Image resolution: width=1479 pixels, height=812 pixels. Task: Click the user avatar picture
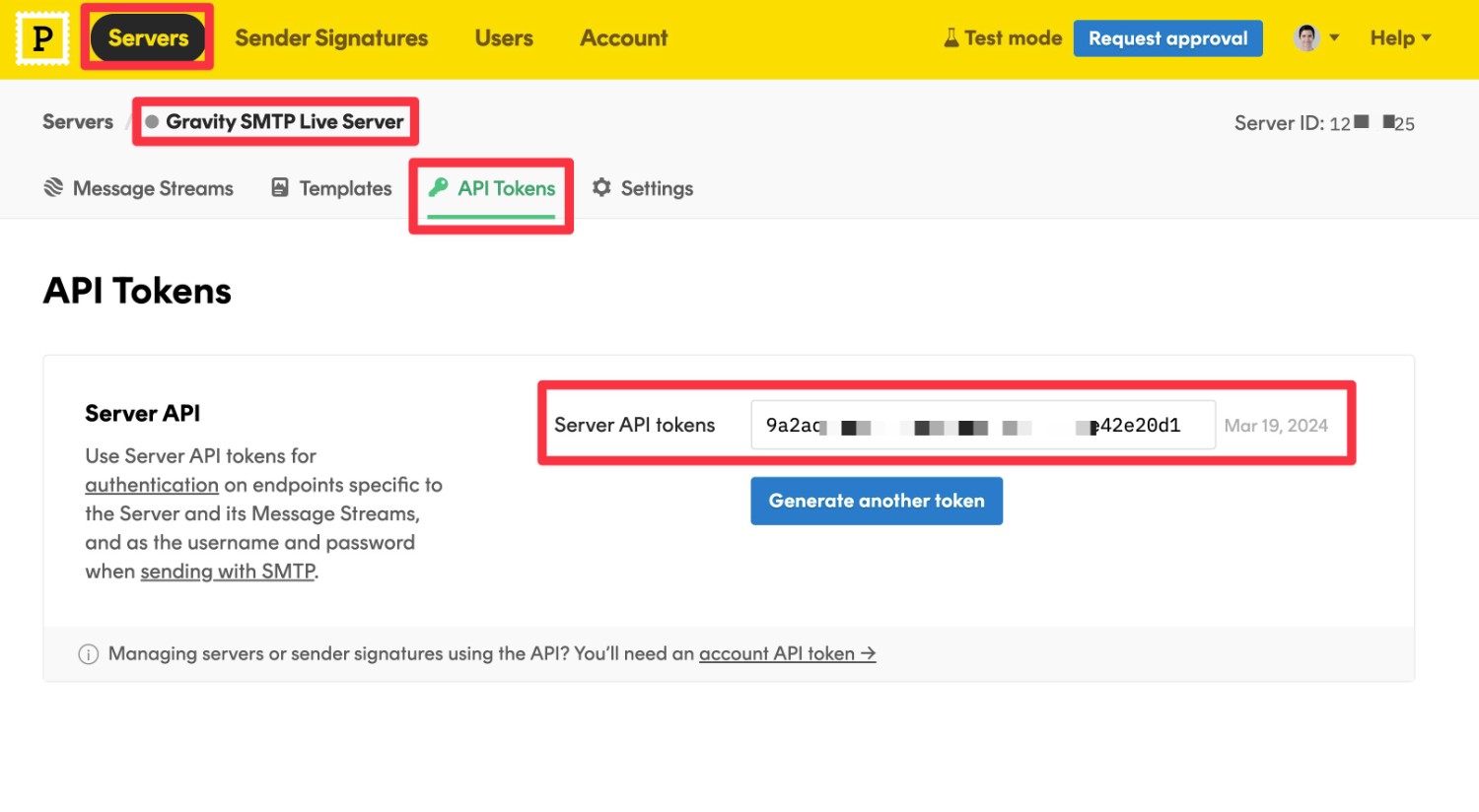1306,38
